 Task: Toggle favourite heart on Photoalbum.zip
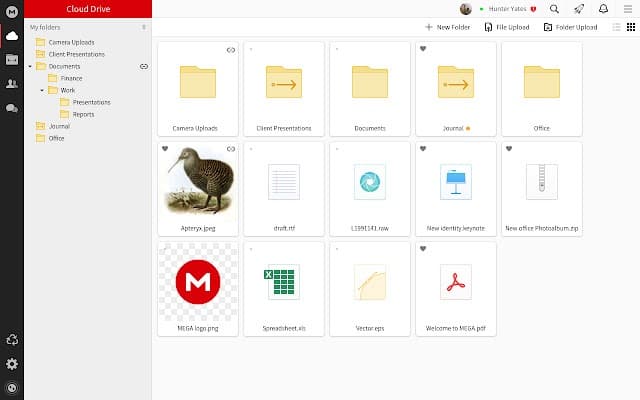(509, 149)
